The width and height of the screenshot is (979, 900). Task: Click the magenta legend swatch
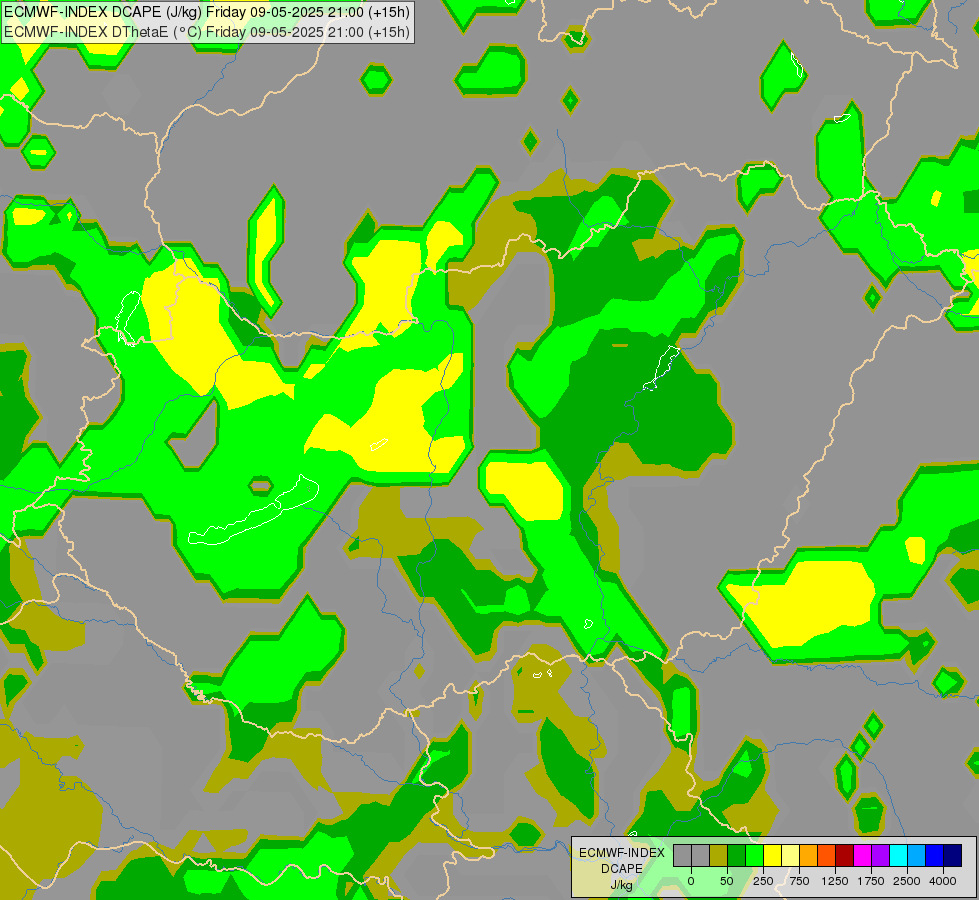pyautogui.click(x=863, y=855)
